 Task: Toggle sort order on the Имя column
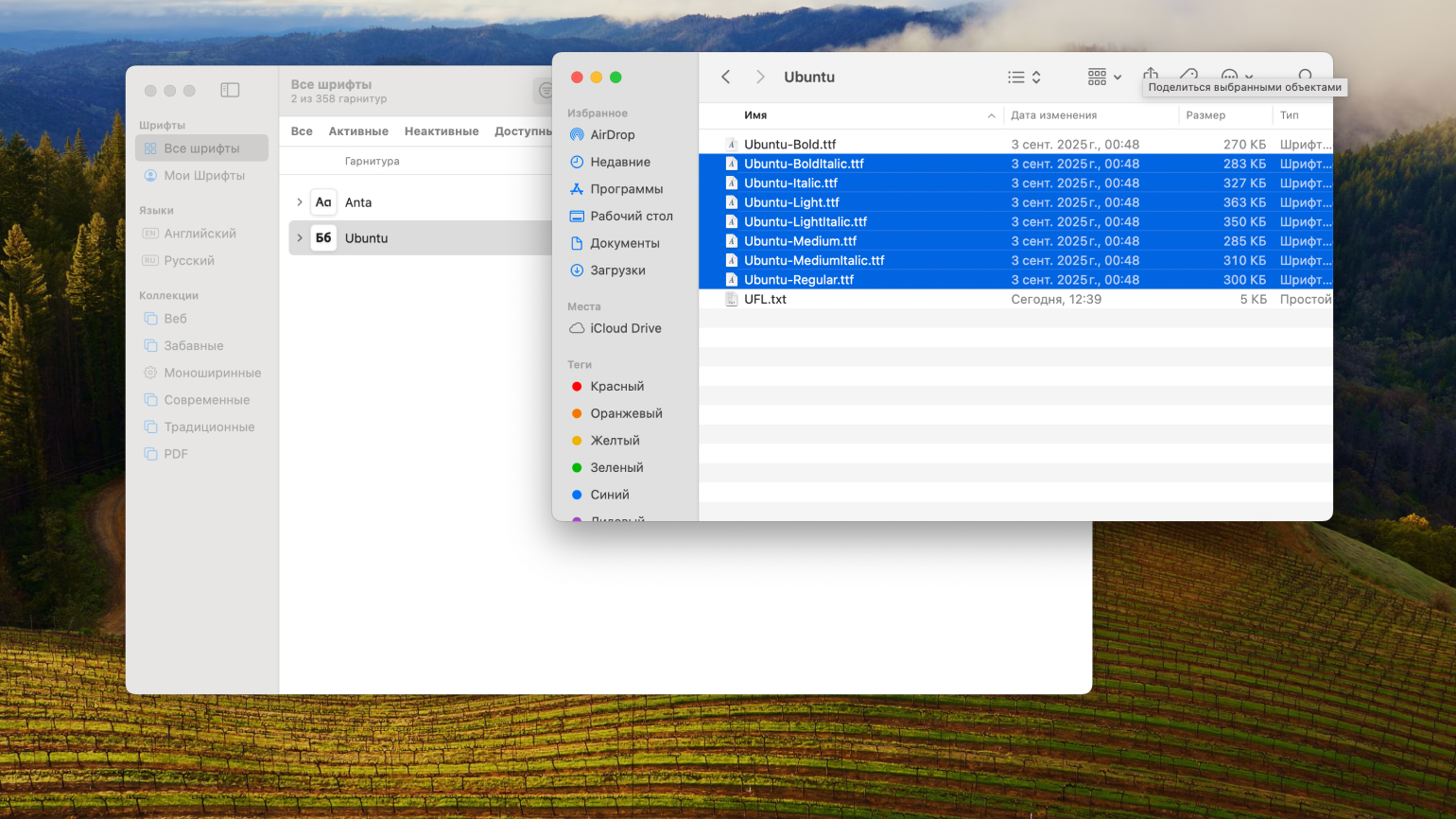(x=990, y=115)
